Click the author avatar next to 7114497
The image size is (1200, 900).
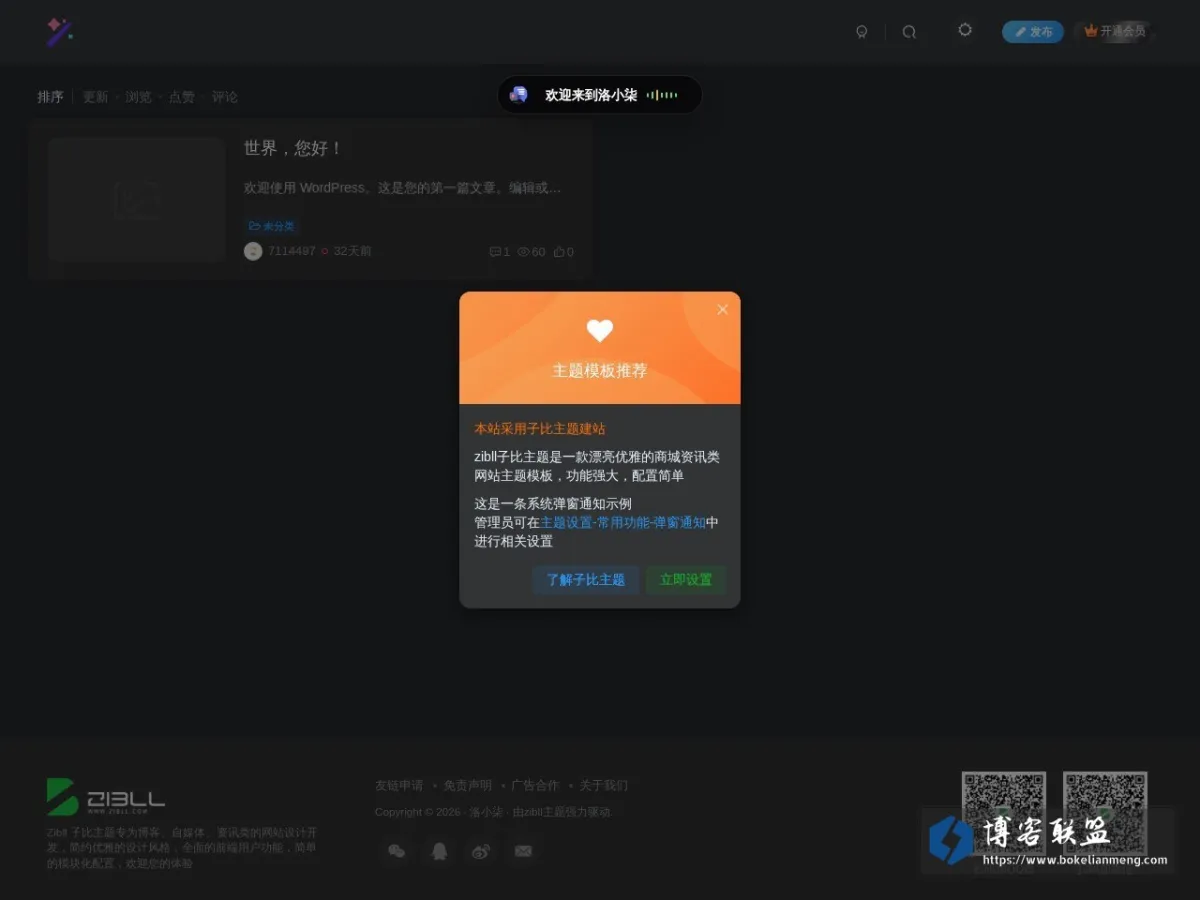click(253, 251)
